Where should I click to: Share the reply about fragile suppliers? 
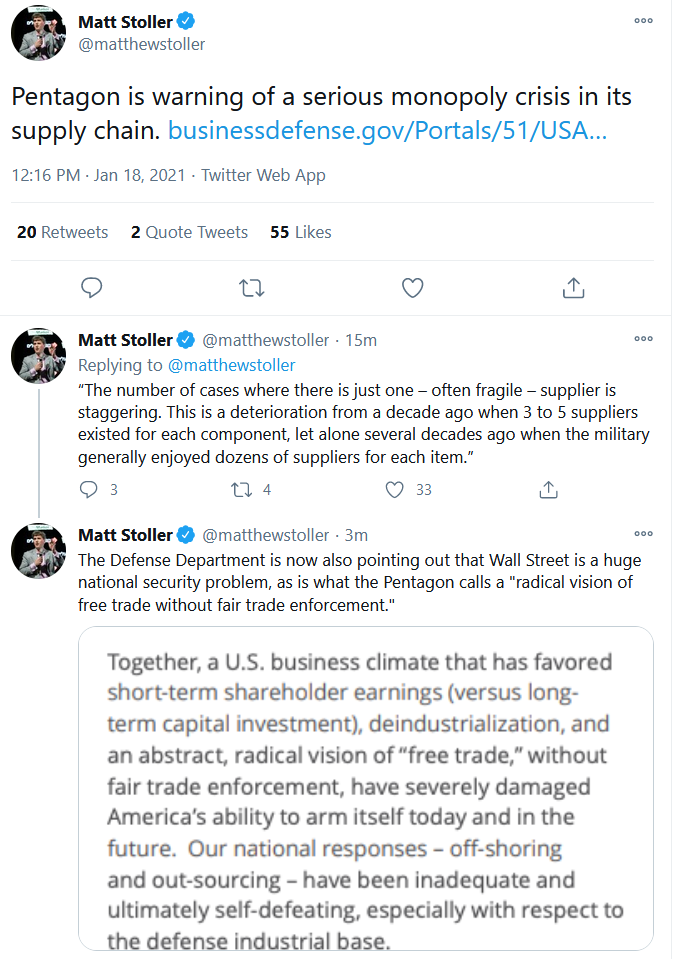(548, 489)
